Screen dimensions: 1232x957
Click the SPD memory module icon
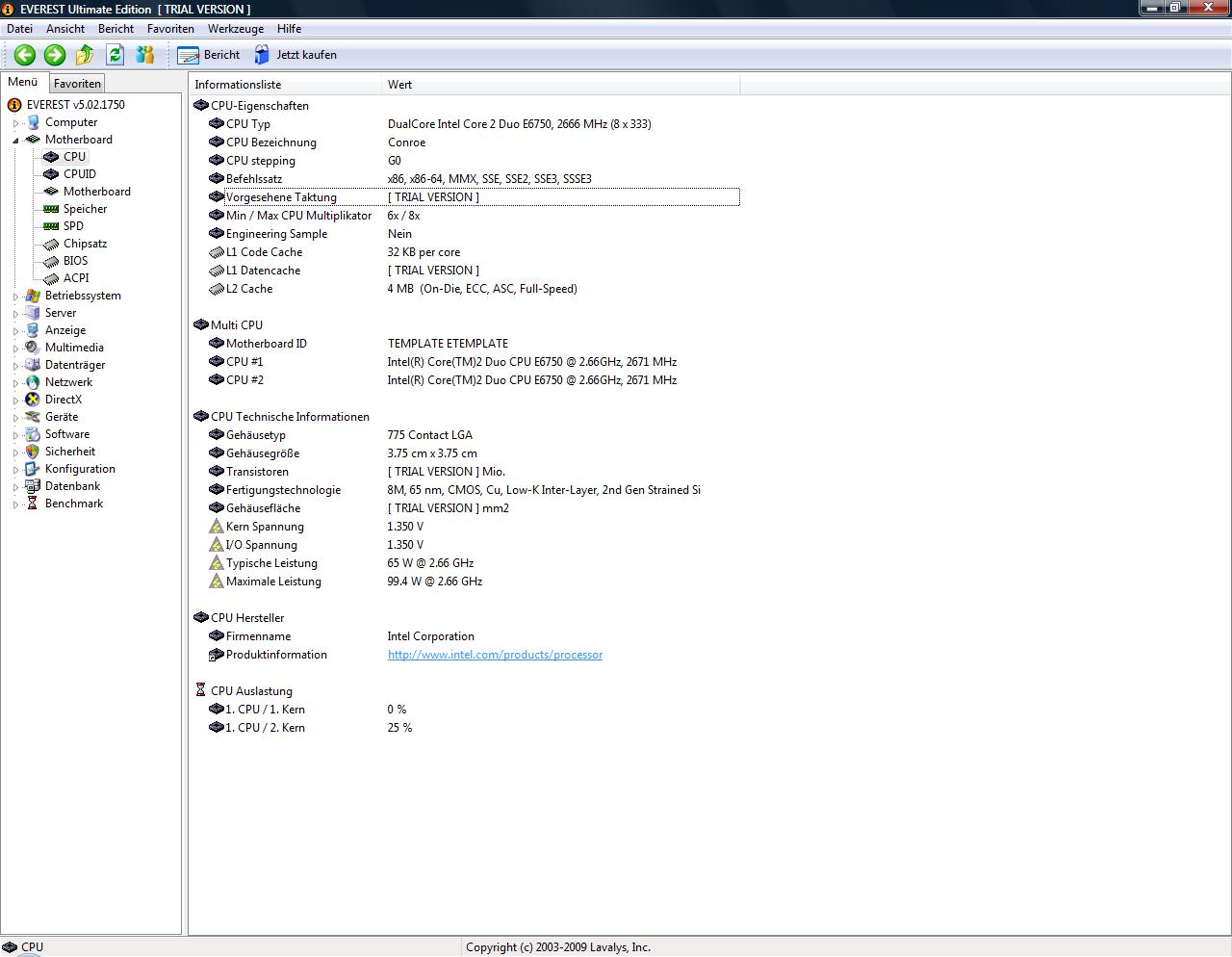[51, 226]
